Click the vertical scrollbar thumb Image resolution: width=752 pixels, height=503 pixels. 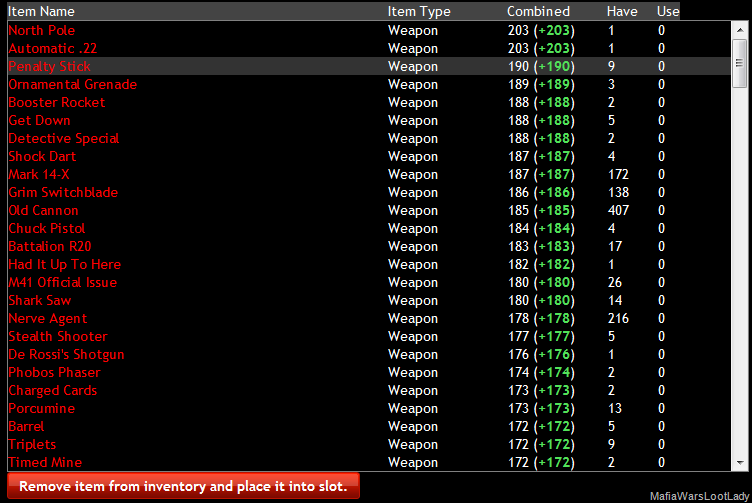point(740,64)
